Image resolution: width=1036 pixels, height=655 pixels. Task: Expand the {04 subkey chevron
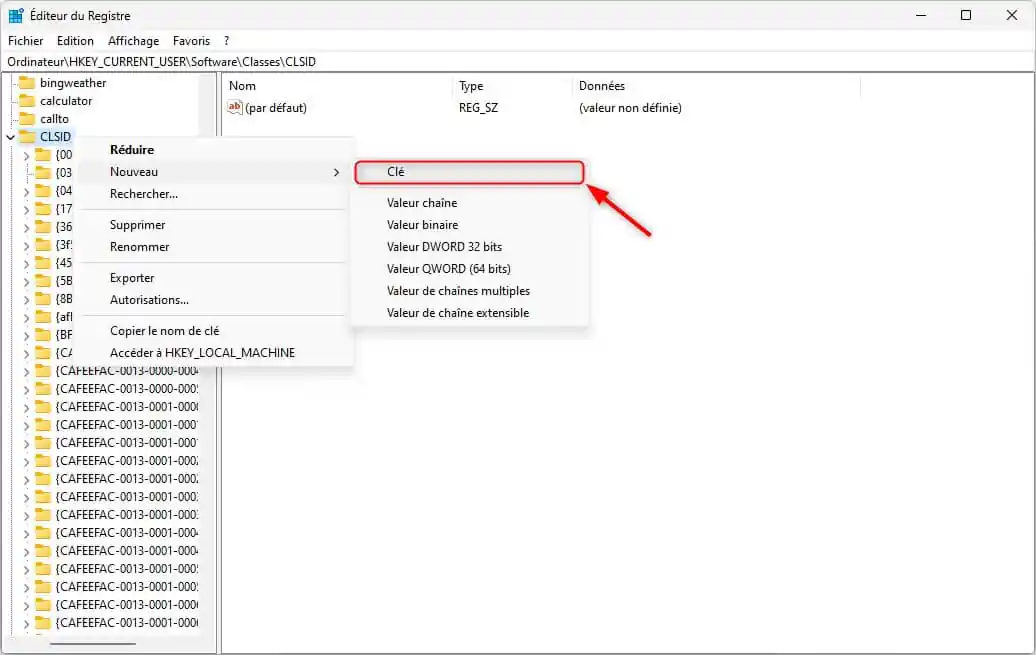point(26,192)
